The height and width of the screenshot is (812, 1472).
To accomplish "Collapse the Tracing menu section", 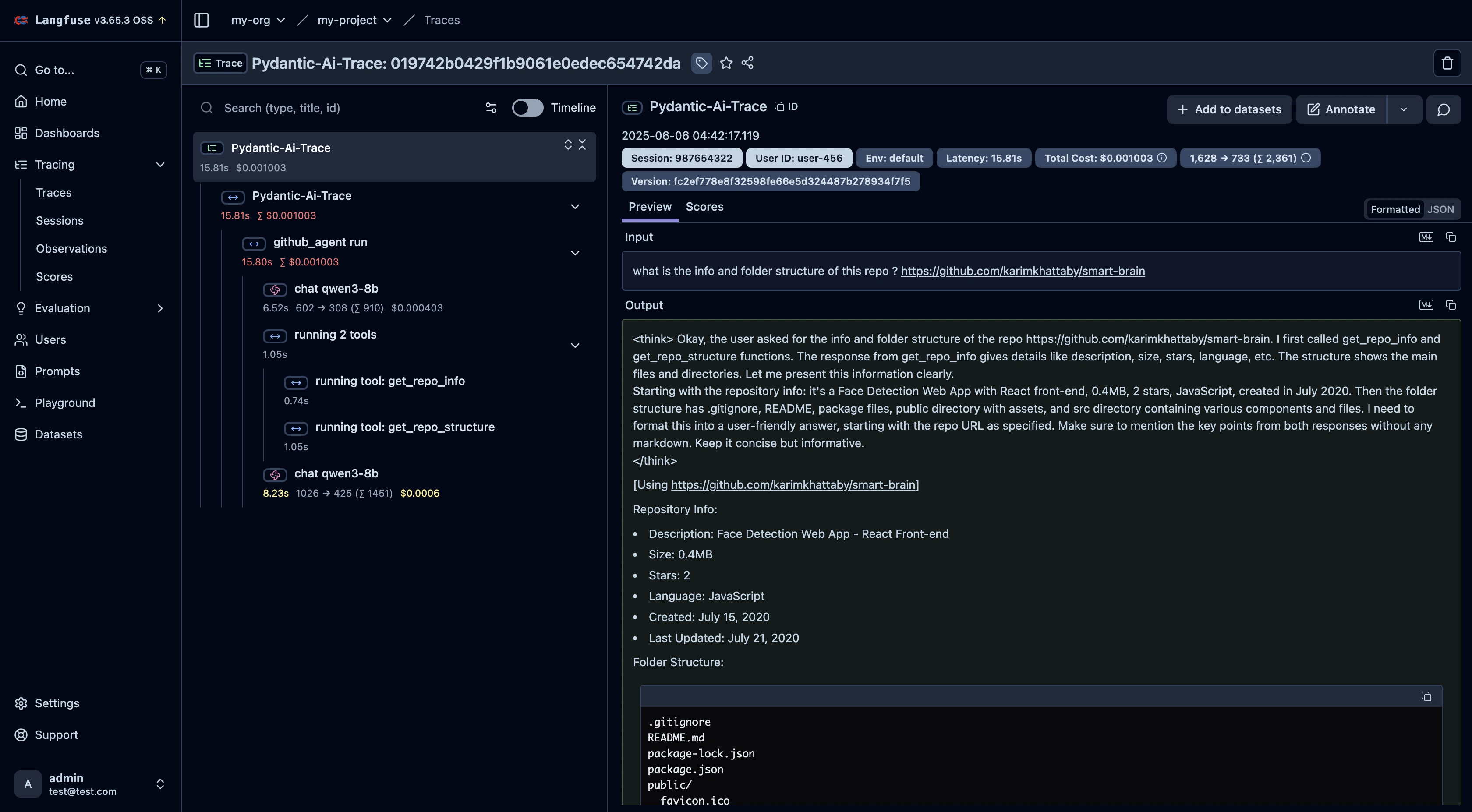I will click(x=160, y=165).
